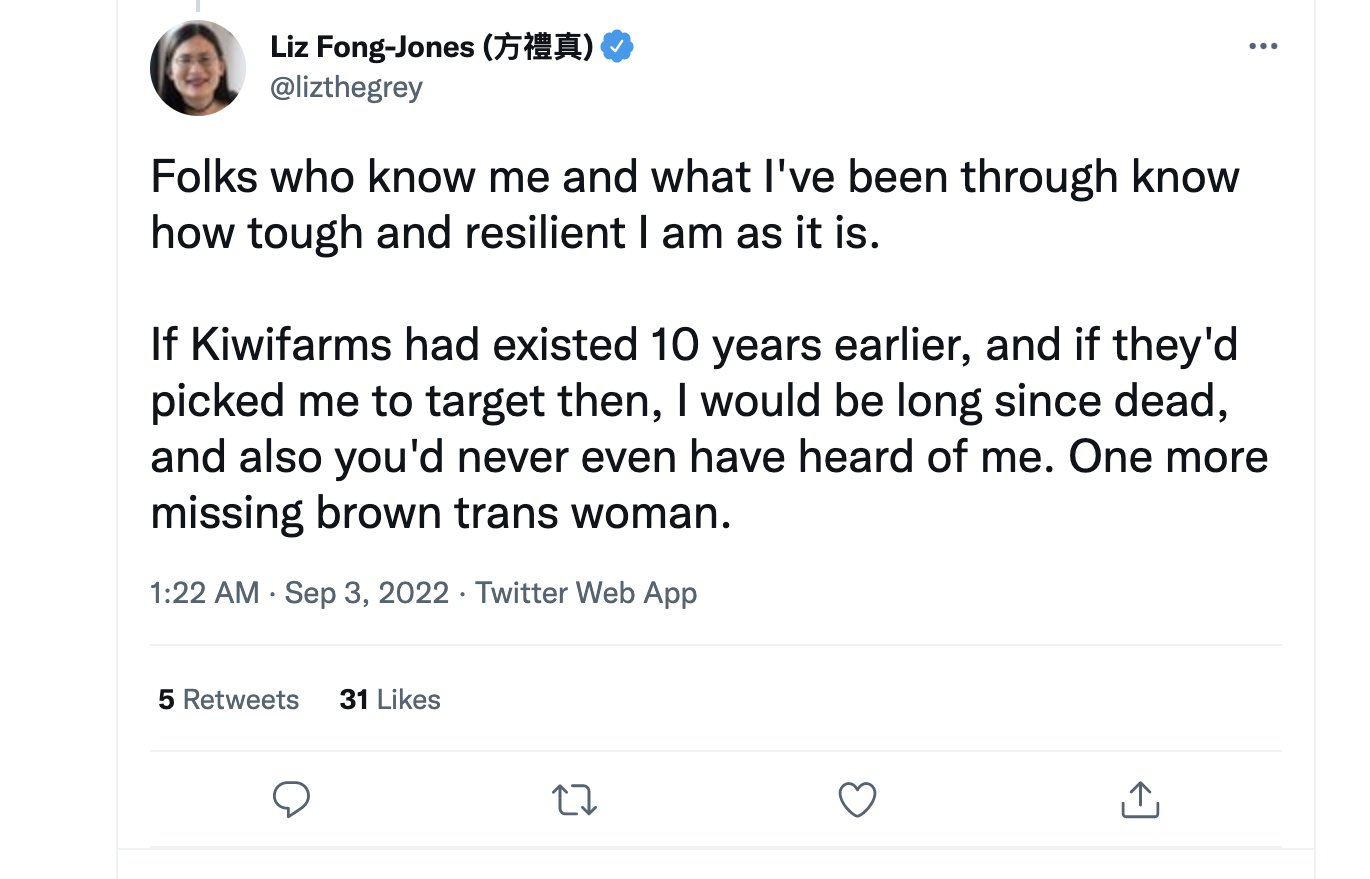View the 31 Likes list

click(390, 699)
